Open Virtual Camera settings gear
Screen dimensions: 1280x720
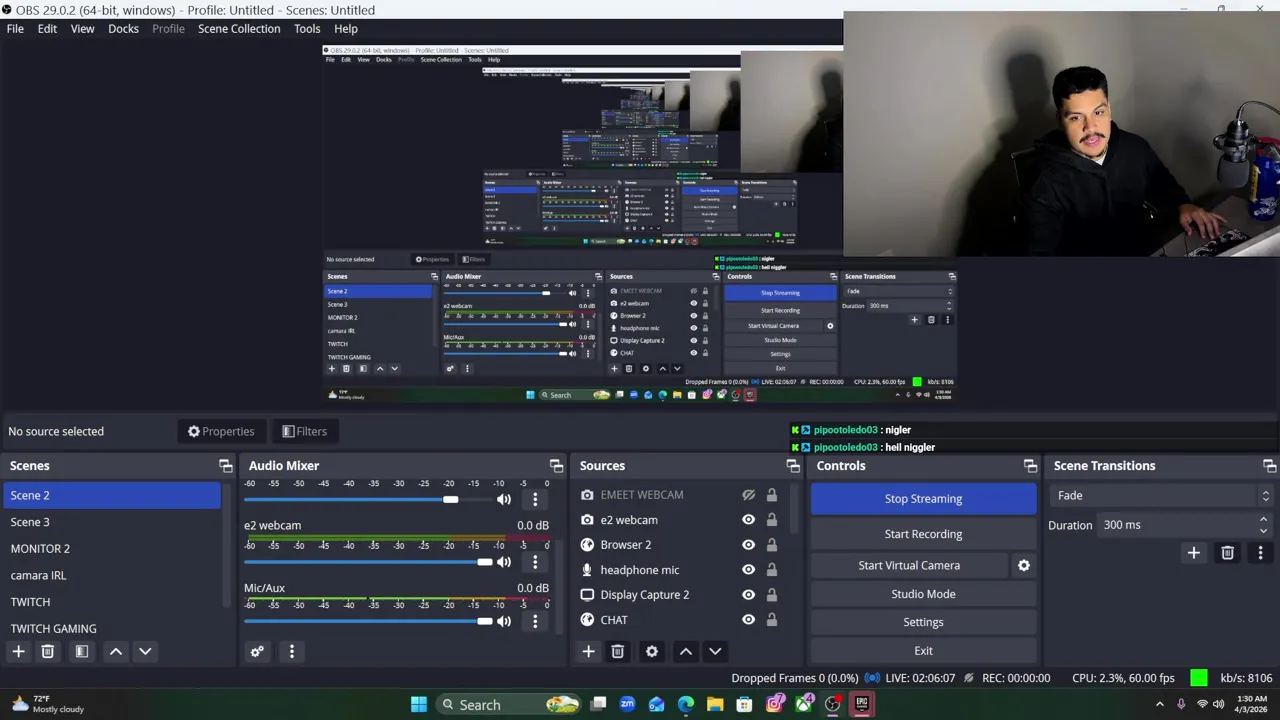(x=1024, y=565)
